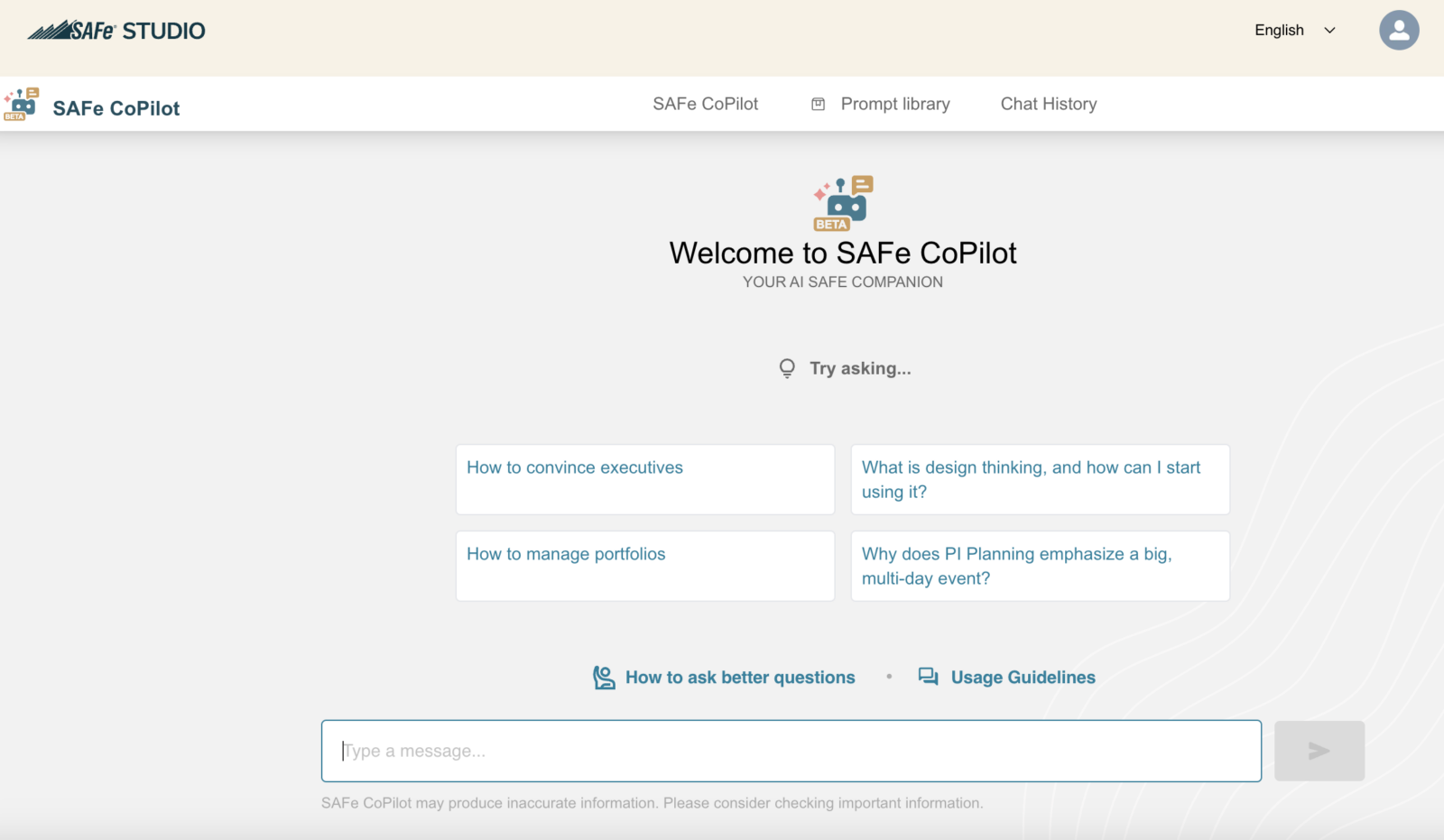Image resolution: width=1444 pixels, height=840 pixels.
Task: Select the How to convince executives prompt
Action: (644, 478)
